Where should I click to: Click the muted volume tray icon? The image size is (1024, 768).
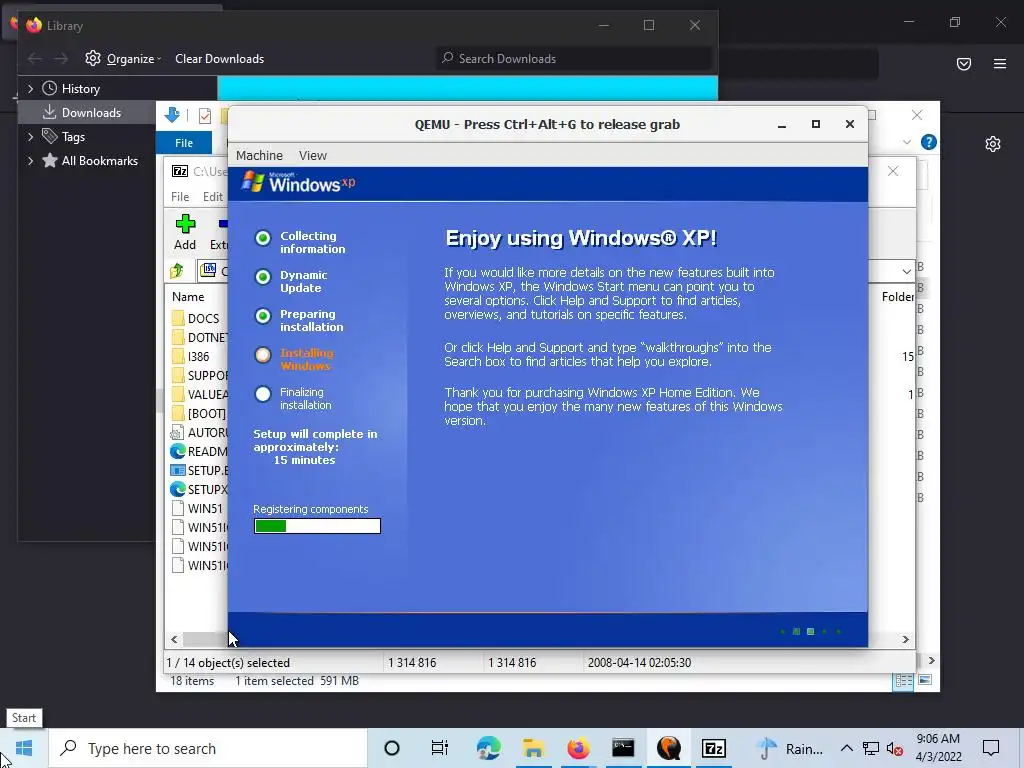click(895, 749)
